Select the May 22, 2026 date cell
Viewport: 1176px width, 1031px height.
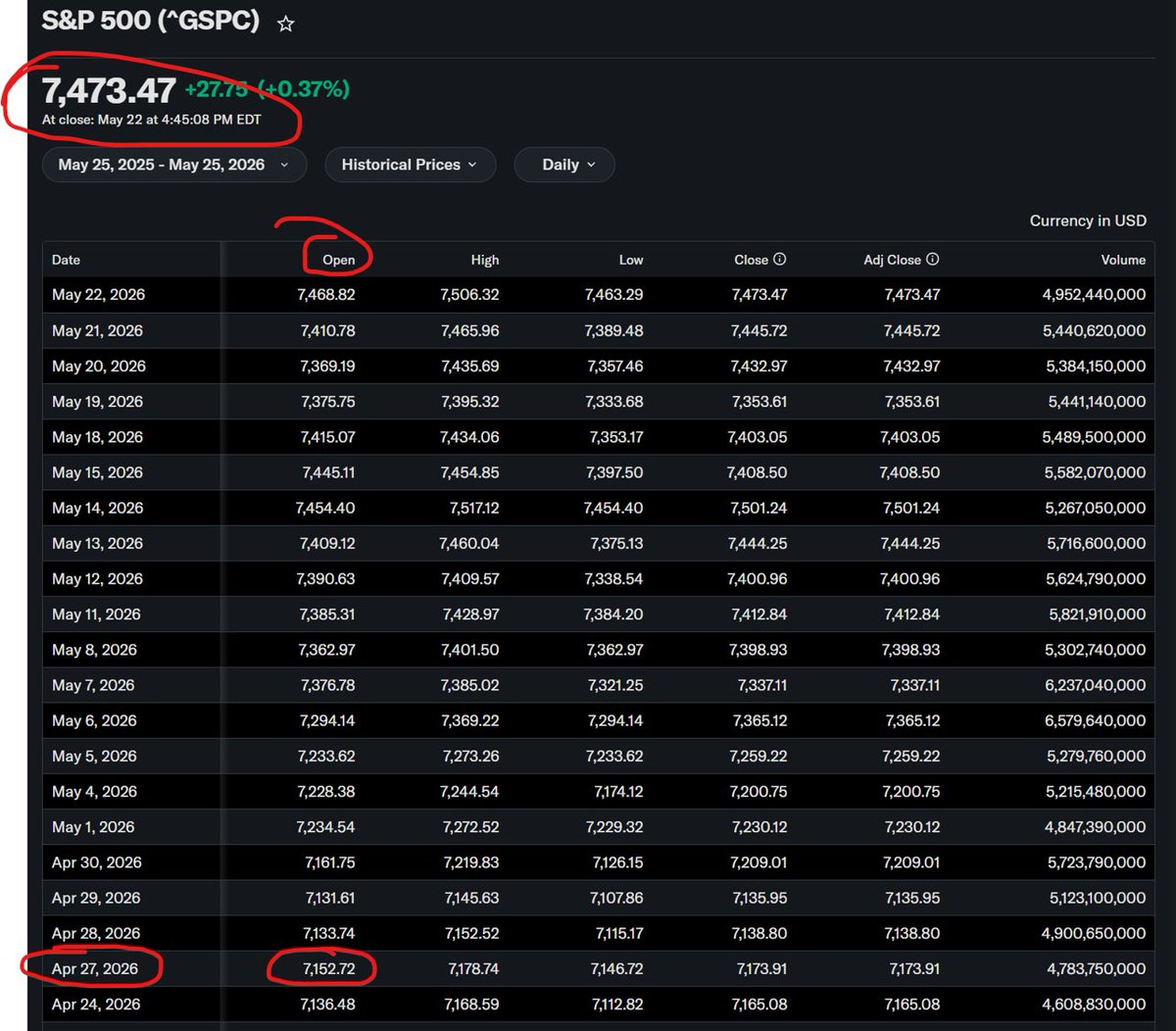(x=98, y=295)
